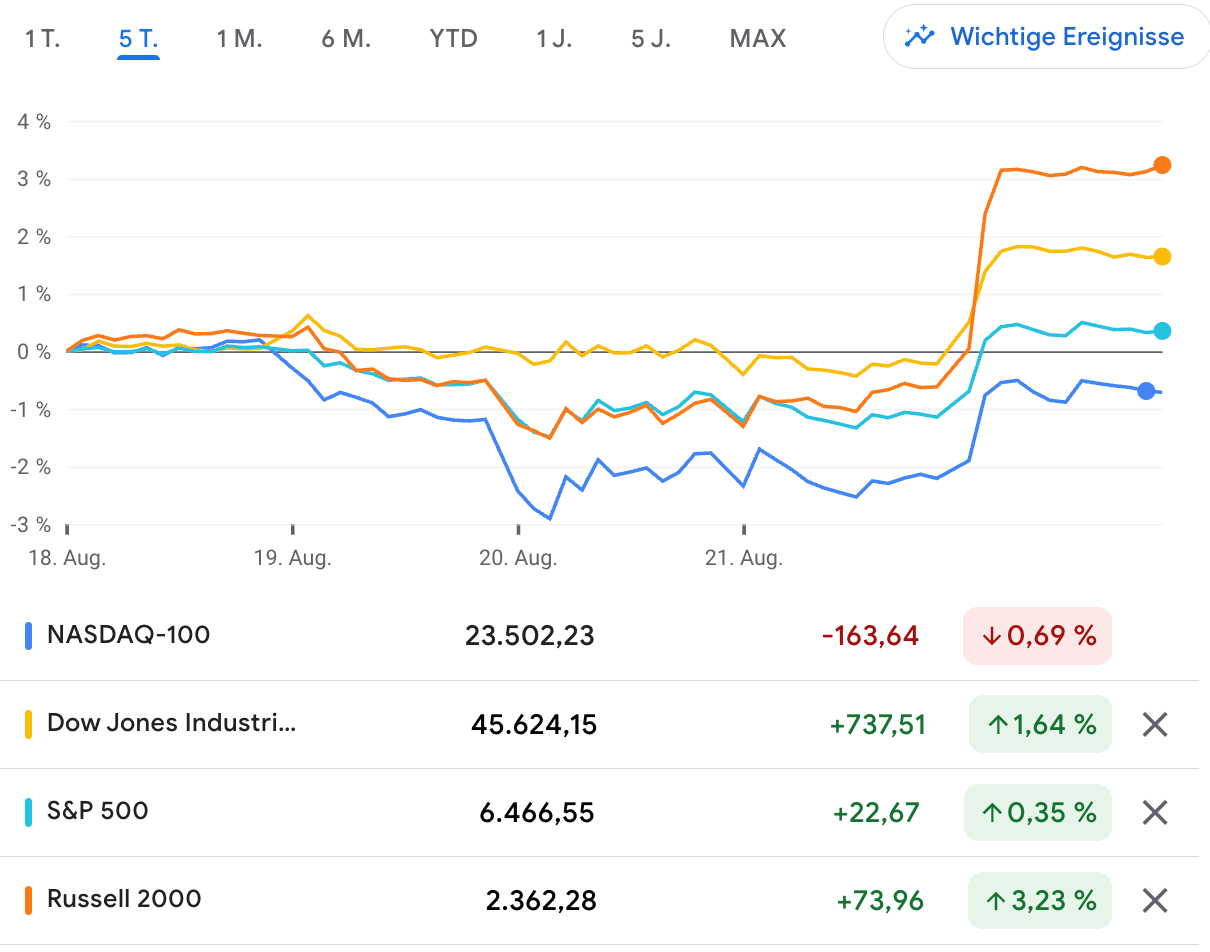This screenshot has height=952, width=1210.
Task: Click the orange Russell 2000 chart endpoint dot
Action: [x=1162, y=165]
